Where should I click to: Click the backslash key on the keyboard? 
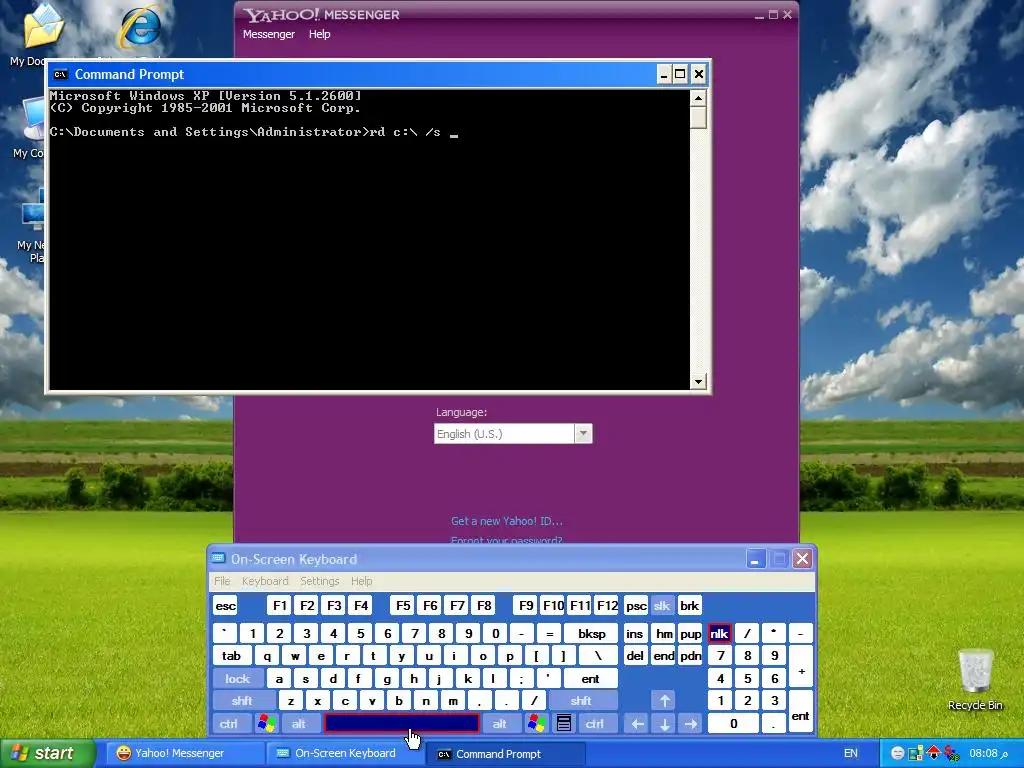[598, 656]
